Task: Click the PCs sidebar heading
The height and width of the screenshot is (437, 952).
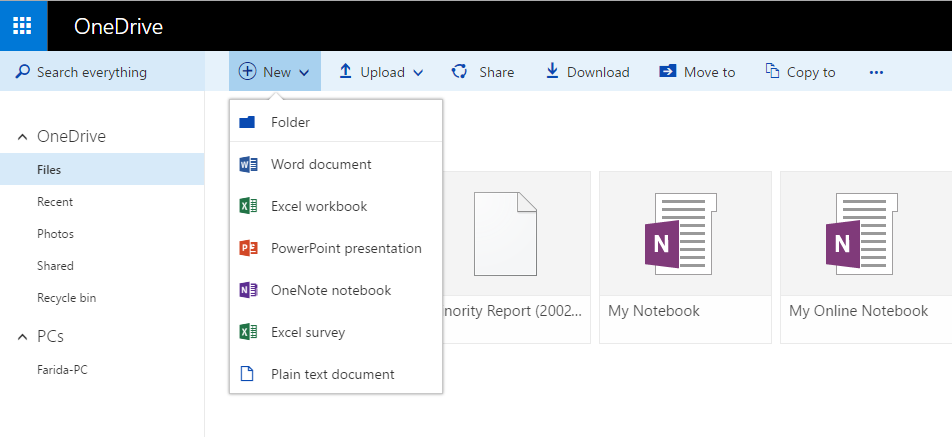Action: click(50, 336)
